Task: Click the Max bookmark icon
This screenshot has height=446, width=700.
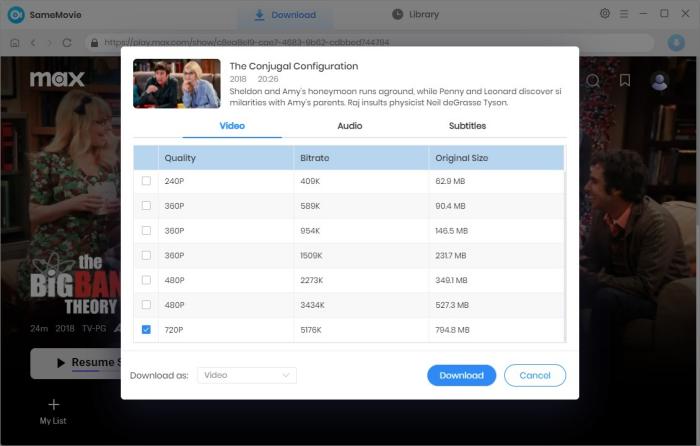Action: tap(625, 81)
